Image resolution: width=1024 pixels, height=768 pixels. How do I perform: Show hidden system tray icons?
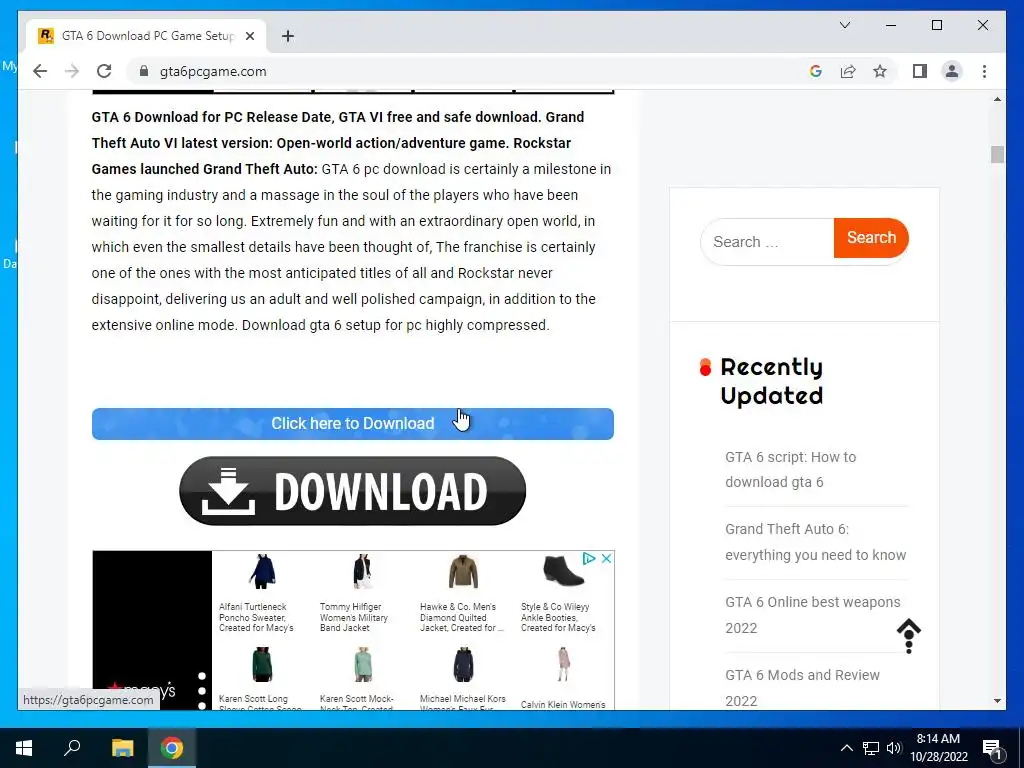click(846, 748)
